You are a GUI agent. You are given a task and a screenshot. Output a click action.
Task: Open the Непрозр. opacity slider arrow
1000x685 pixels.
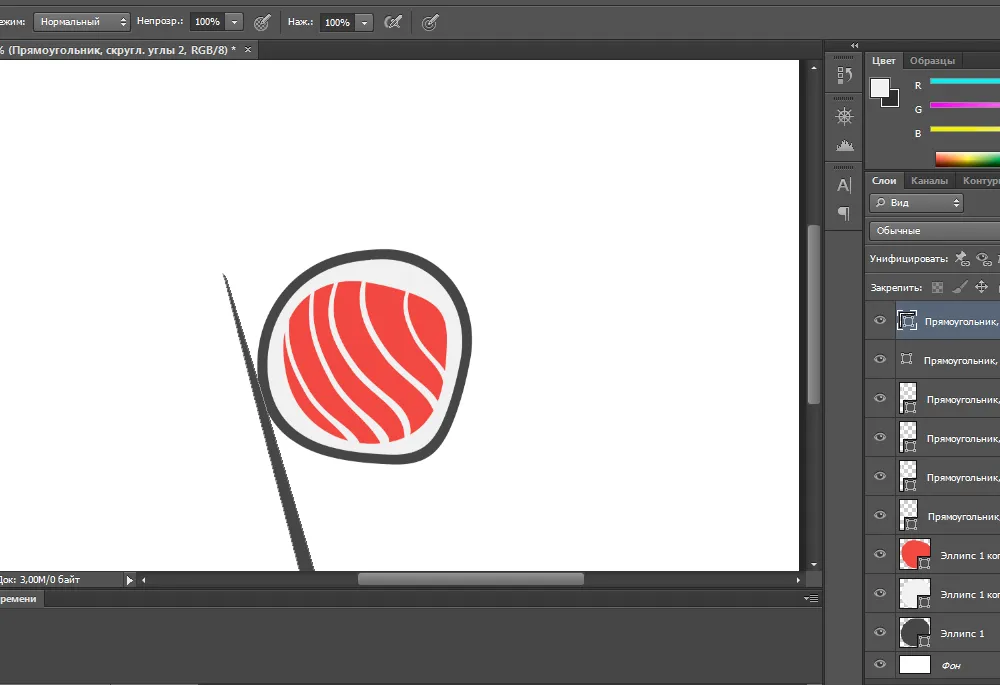pos(234,22)
